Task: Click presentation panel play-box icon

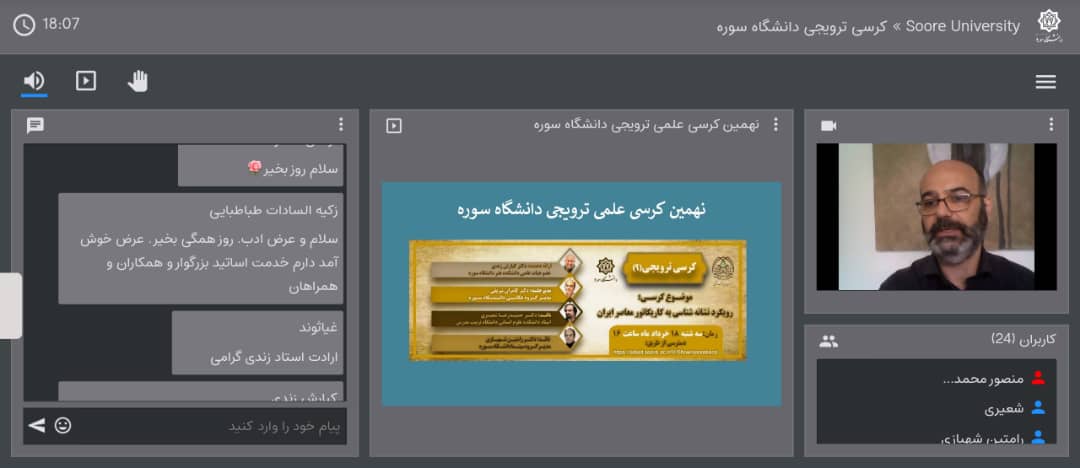Action: (394, 125)
